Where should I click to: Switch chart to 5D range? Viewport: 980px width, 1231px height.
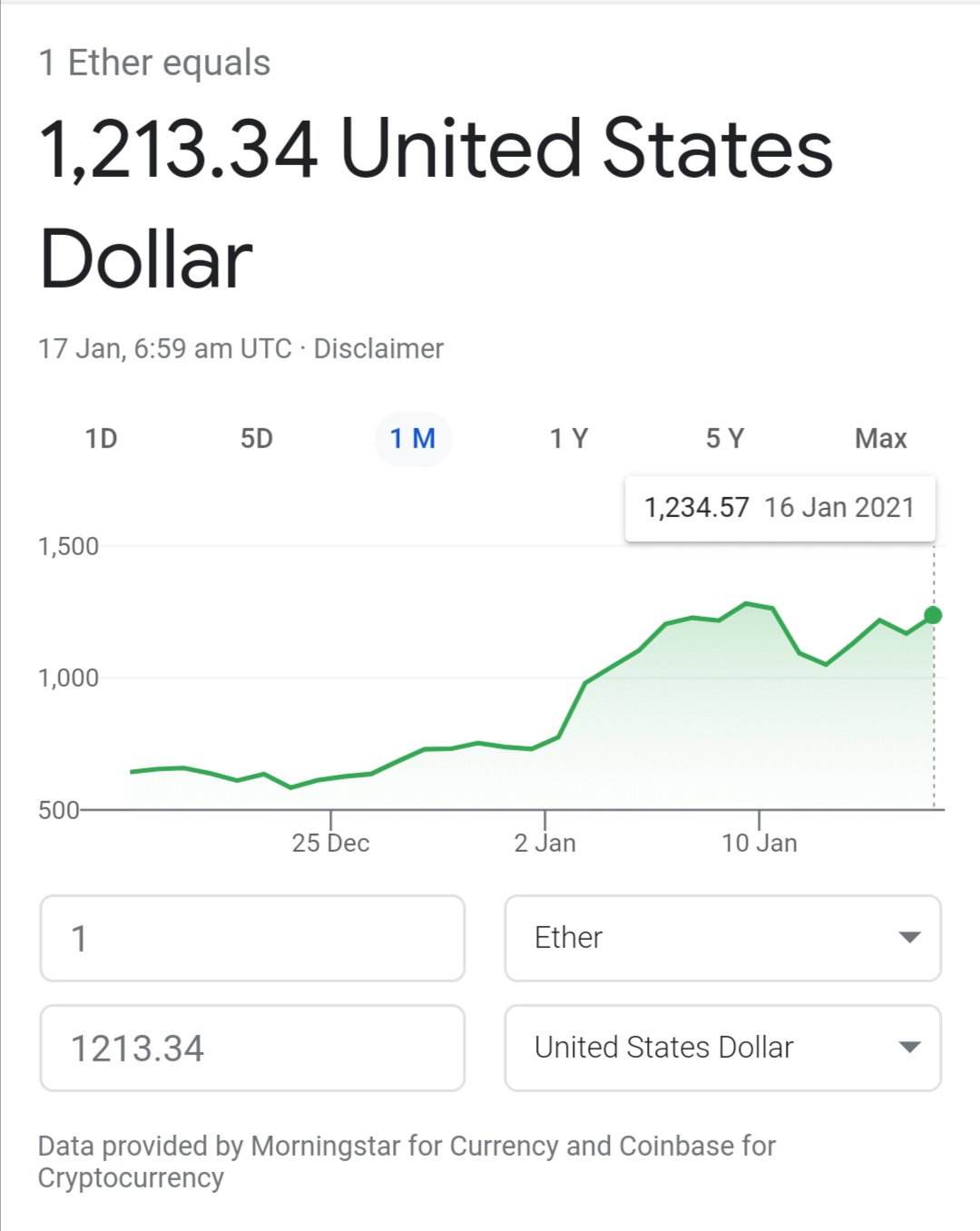257,439
